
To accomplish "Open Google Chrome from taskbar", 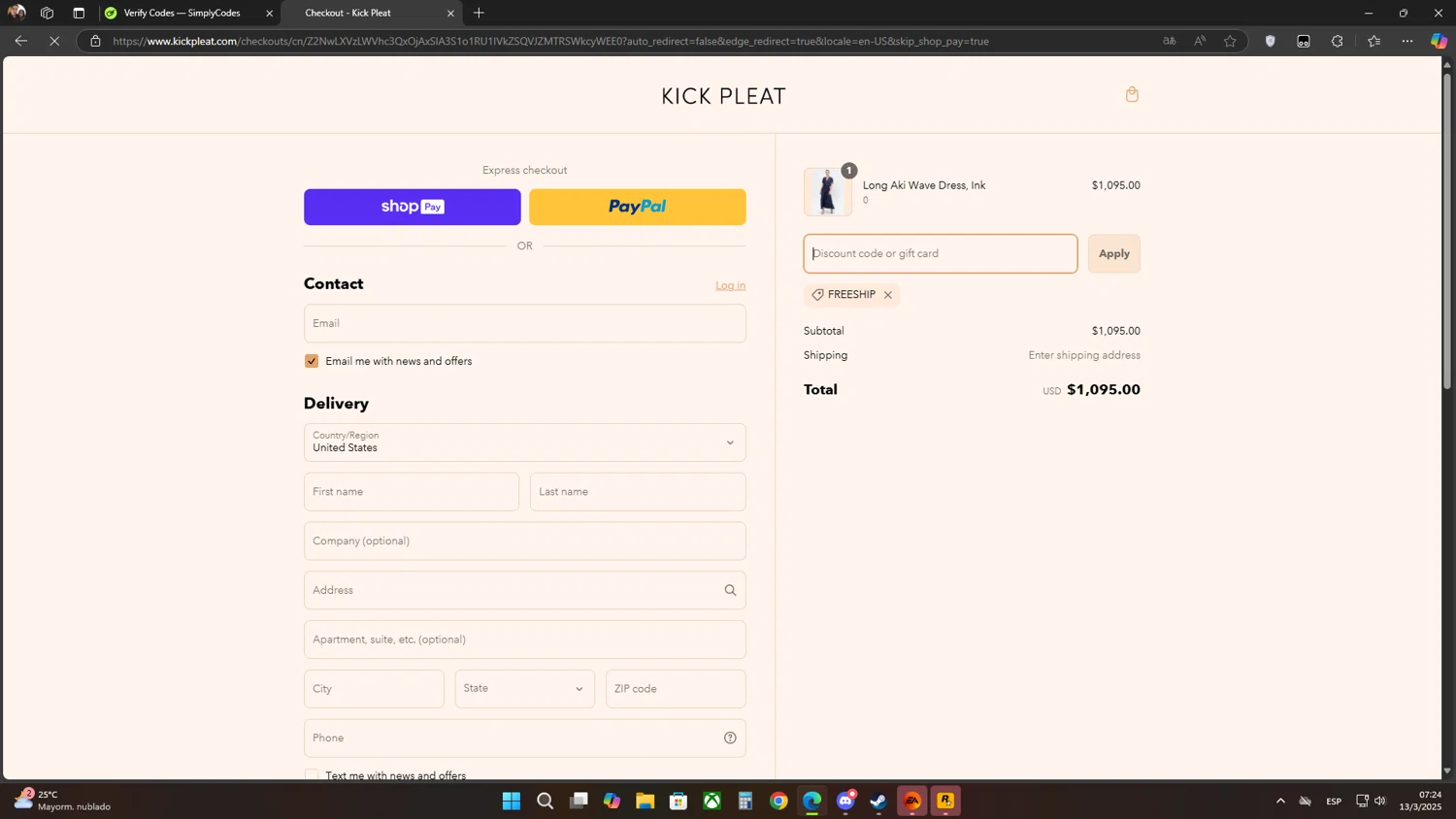I will 778,801.
